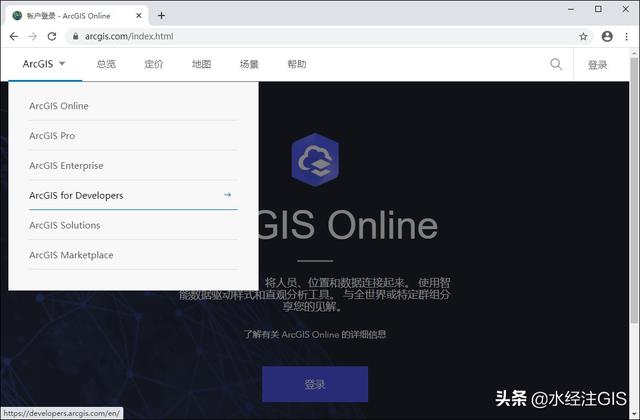Click 登录 in the top navigation bar
The image size is (640, 420).
598,64
